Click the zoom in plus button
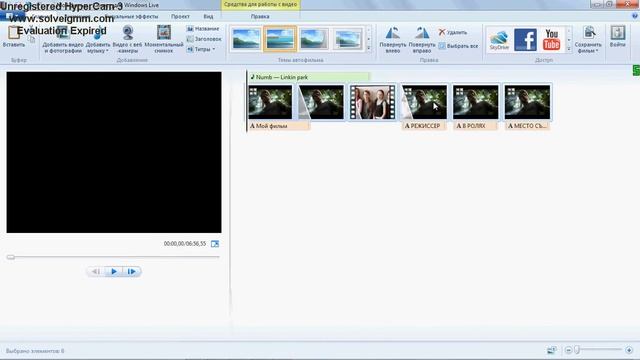 (629, 350)
